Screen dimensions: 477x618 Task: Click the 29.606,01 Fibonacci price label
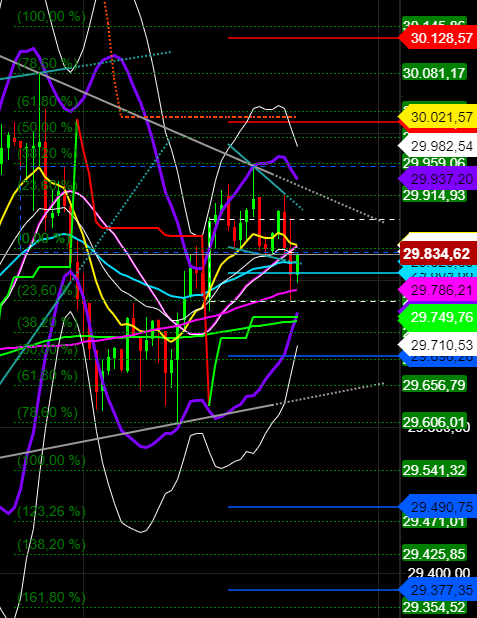[434, 422]
